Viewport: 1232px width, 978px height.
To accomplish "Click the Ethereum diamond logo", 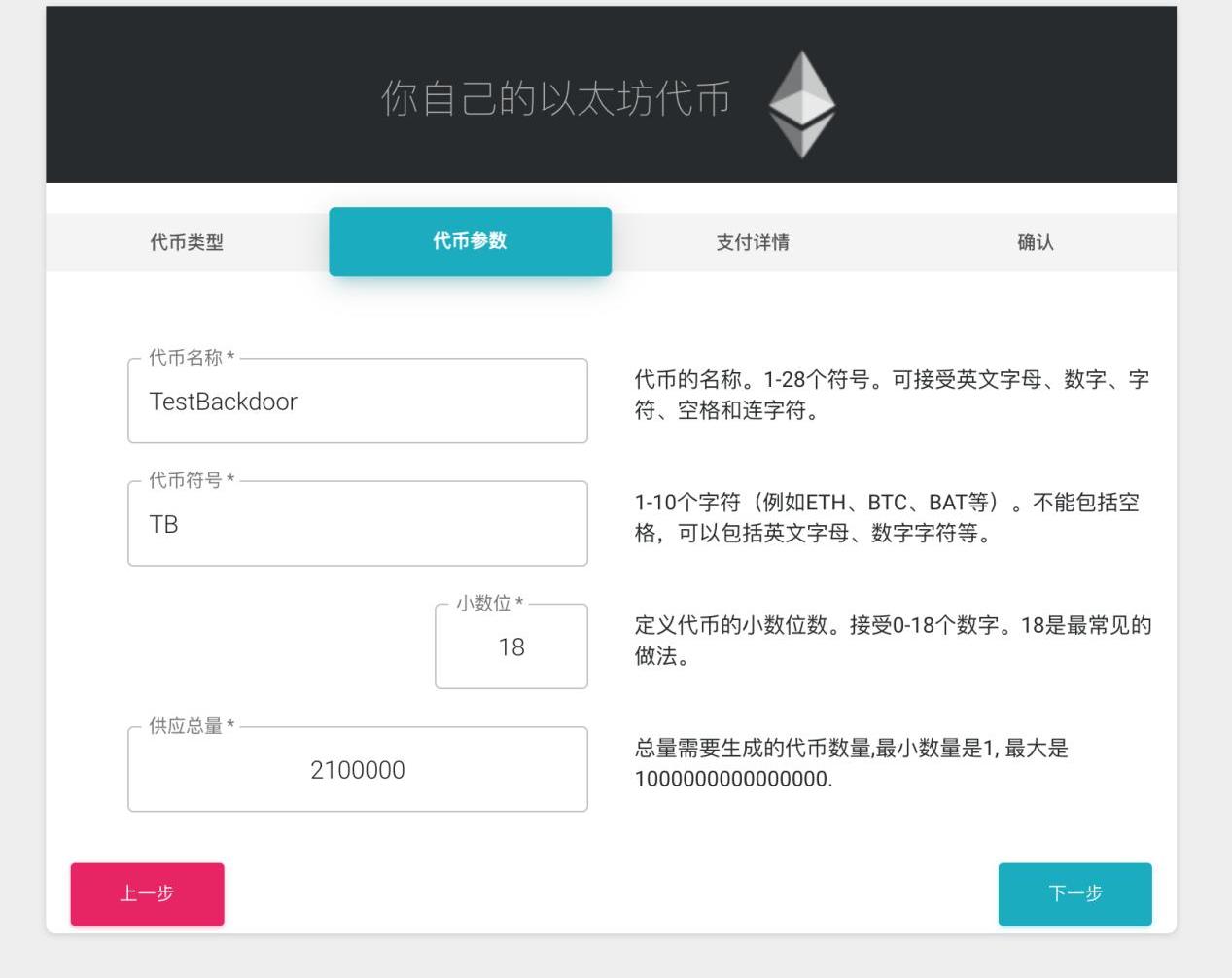I will pyautogui.click(x=801, y=104).
